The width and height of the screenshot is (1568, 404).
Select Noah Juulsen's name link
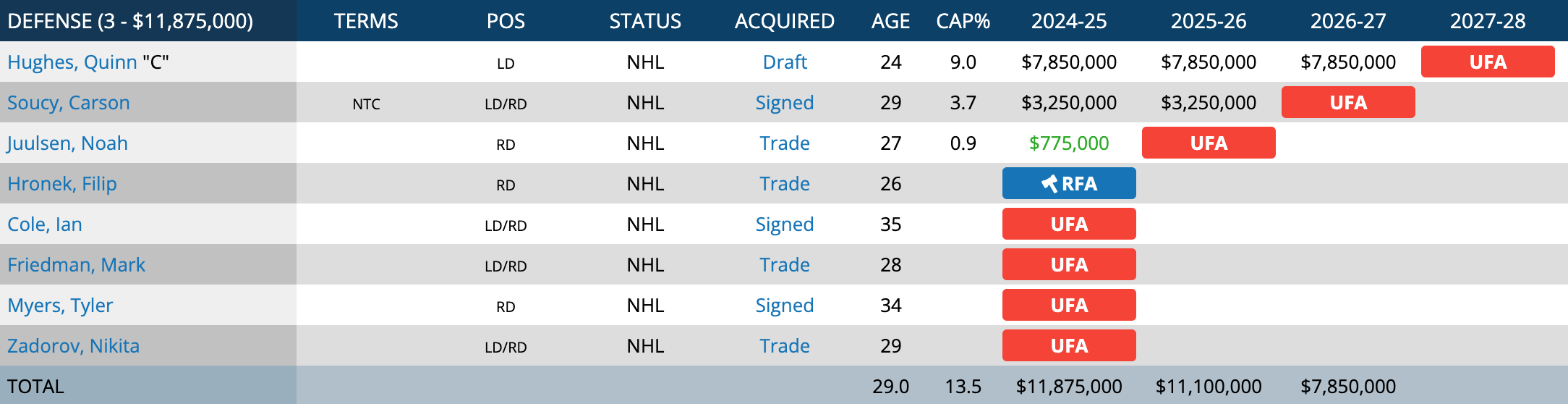pyautogui.click(x=67, y=143)
